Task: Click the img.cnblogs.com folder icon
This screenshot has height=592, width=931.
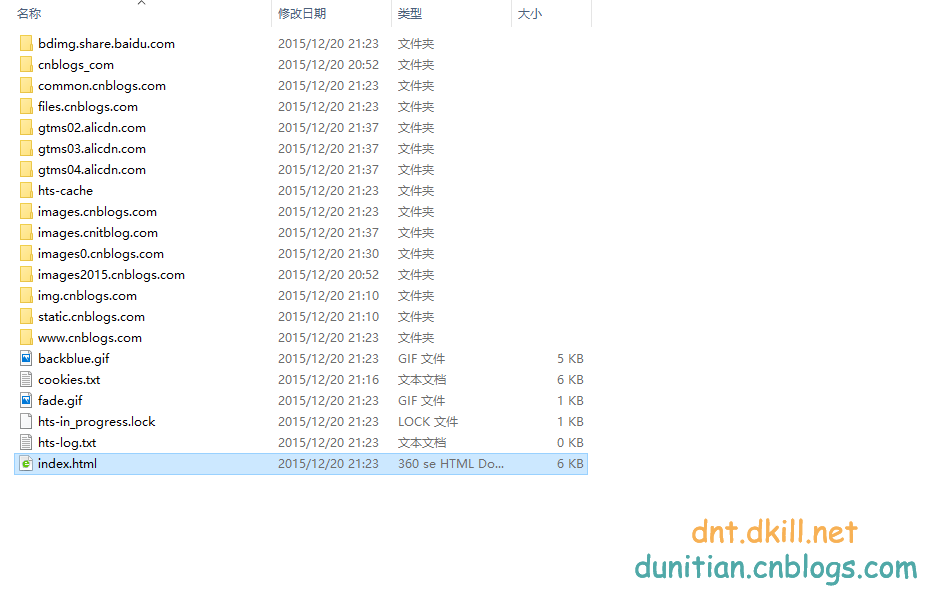Action: pyautogui.click(x=26, y=295)
